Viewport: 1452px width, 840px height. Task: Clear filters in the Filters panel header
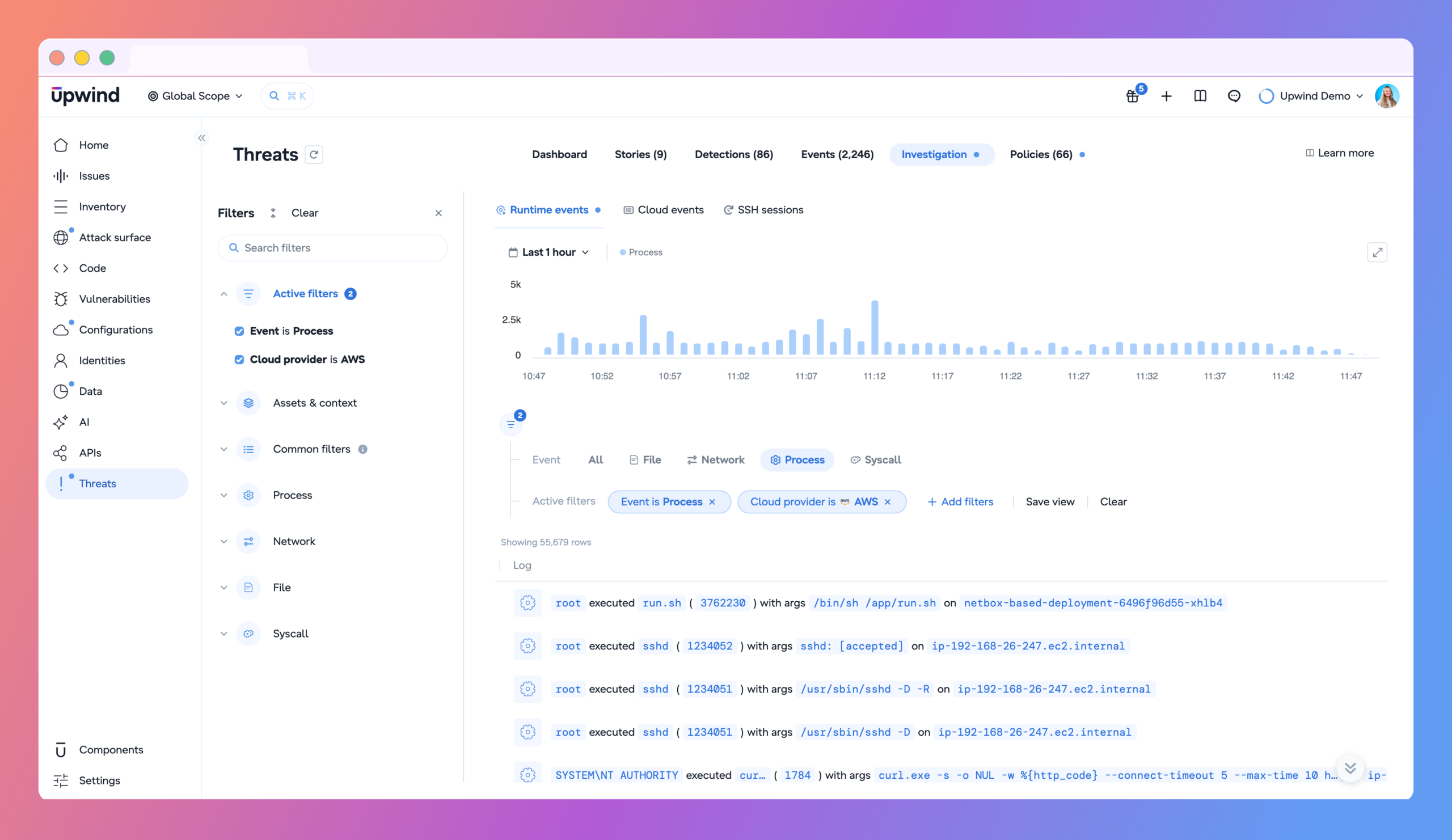pyautogui.click(x=304, y=213)
